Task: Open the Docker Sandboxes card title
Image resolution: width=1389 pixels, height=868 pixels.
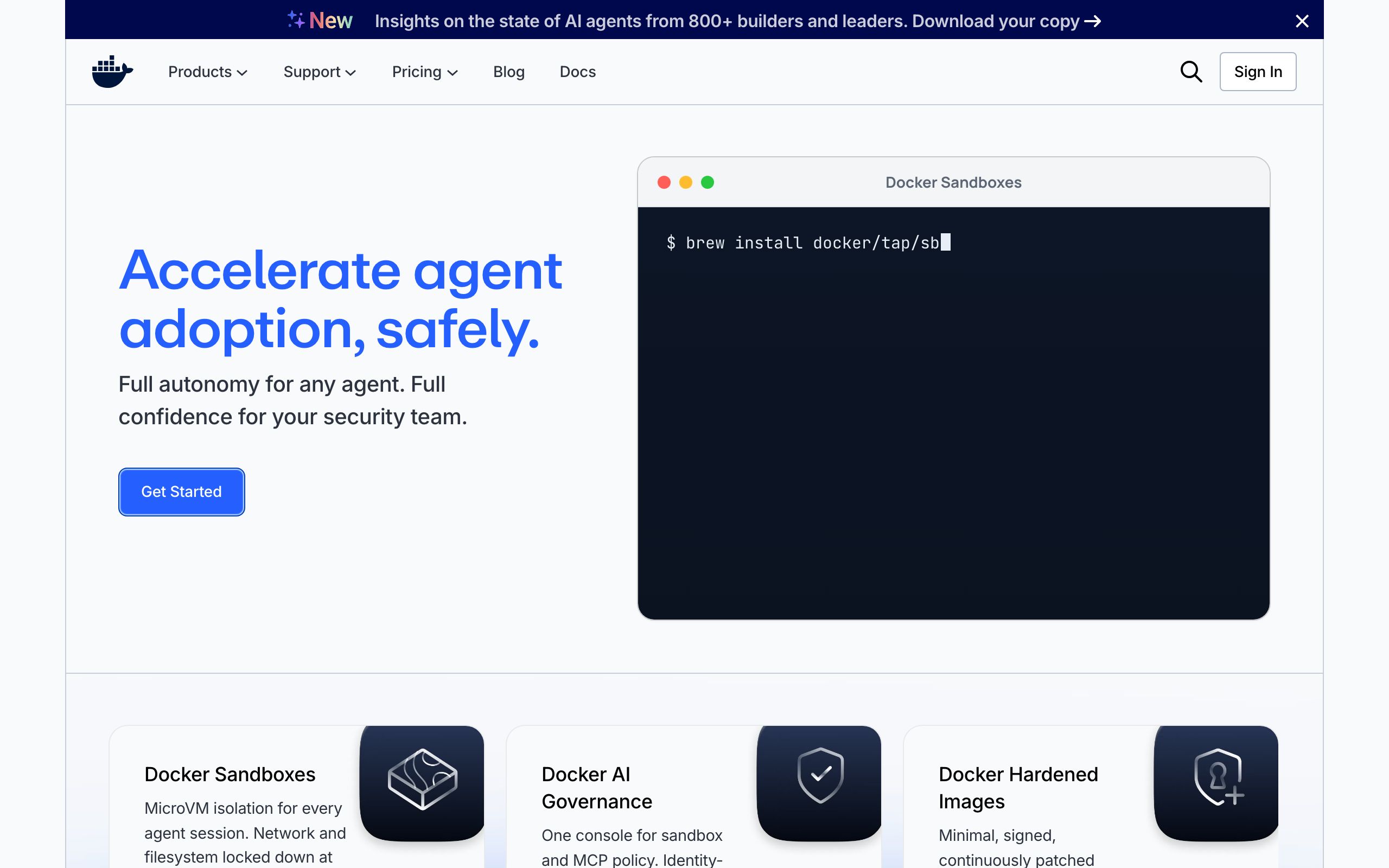Action: (230, 775)
